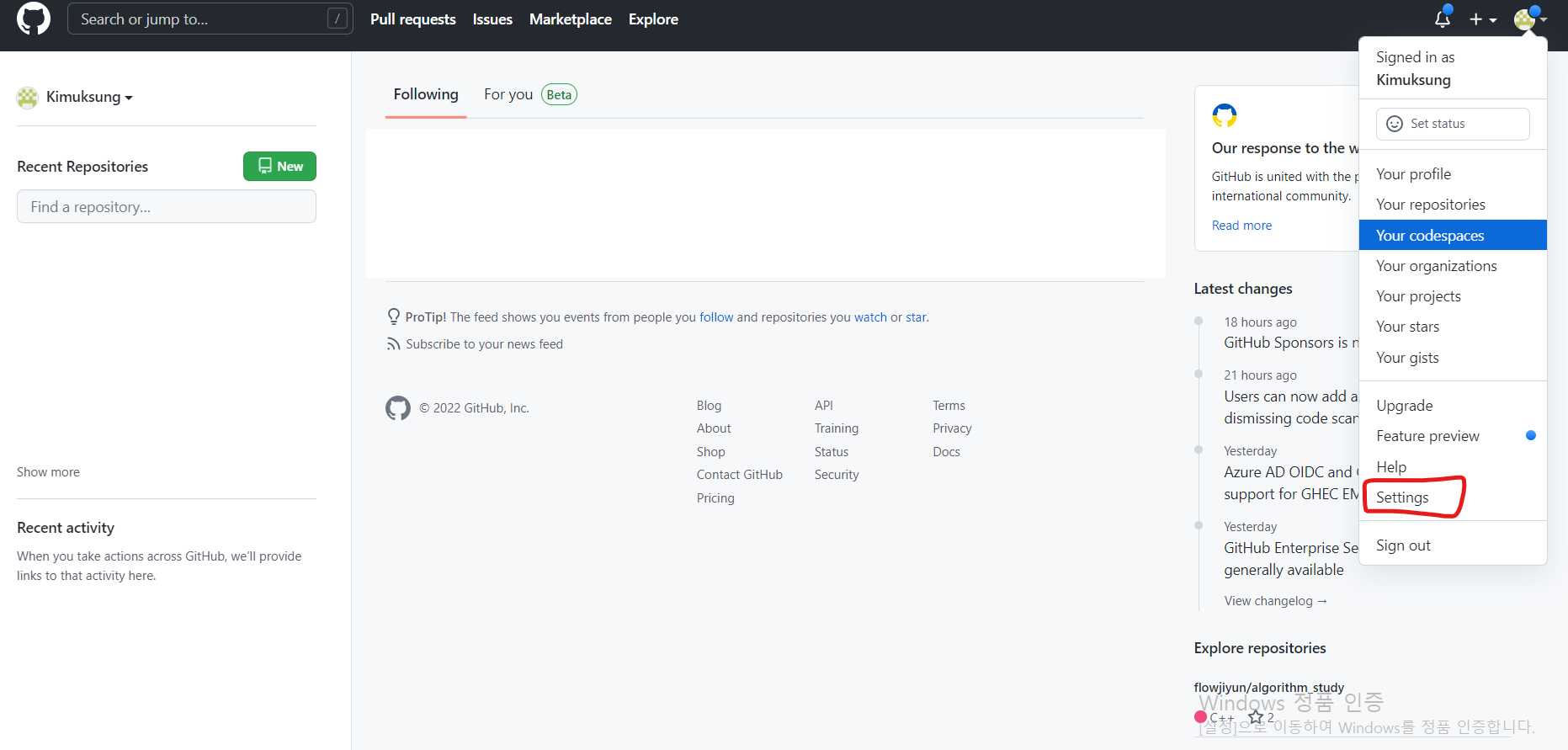Image resolution: width=1568 pixels, height=750 pixels.
Task: Open Pull requests in top navigation
Action: pos(412,19)
